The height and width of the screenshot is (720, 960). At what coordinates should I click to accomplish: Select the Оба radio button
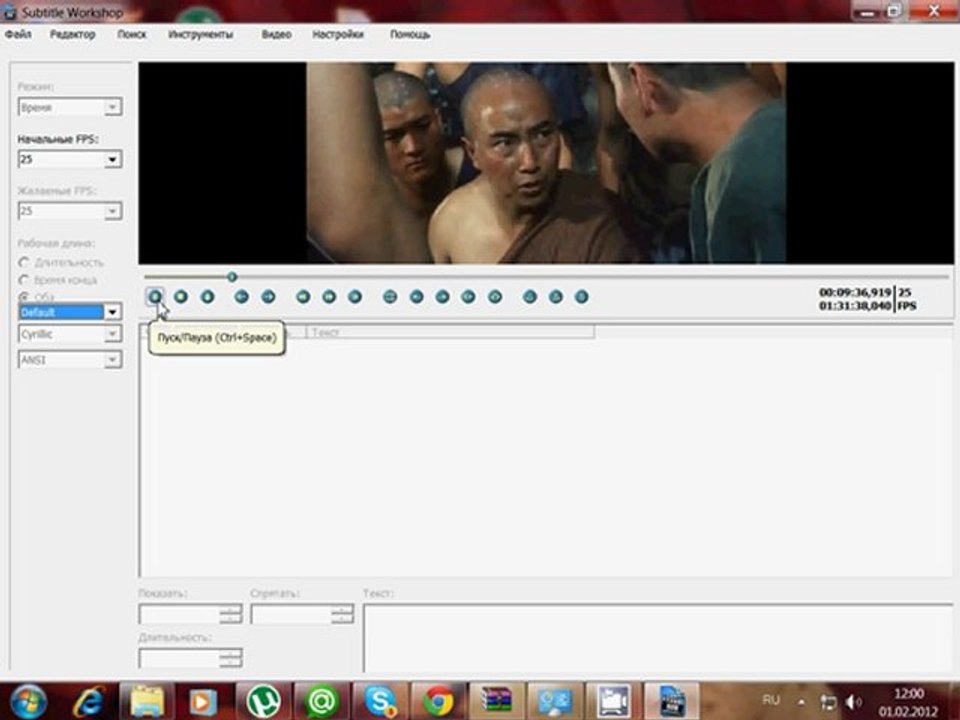click(x=24, y=297)
